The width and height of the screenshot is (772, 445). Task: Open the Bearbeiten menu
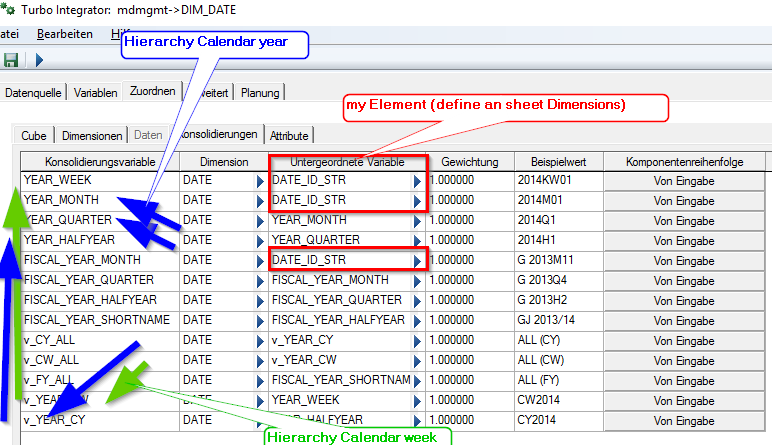pos(64,34)
